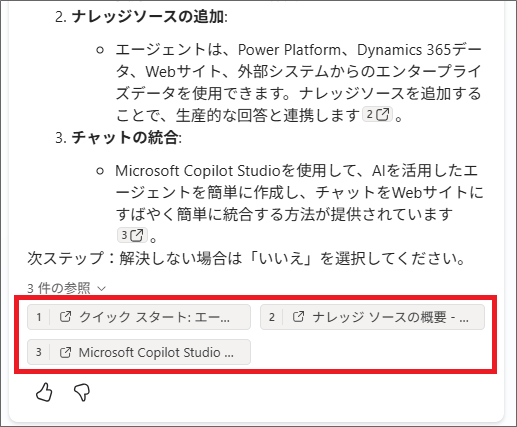Click external-link icon on ナレッジ ソースの概要 reference
This screenshot has width=517, height=427.
(x=298, y=317)
